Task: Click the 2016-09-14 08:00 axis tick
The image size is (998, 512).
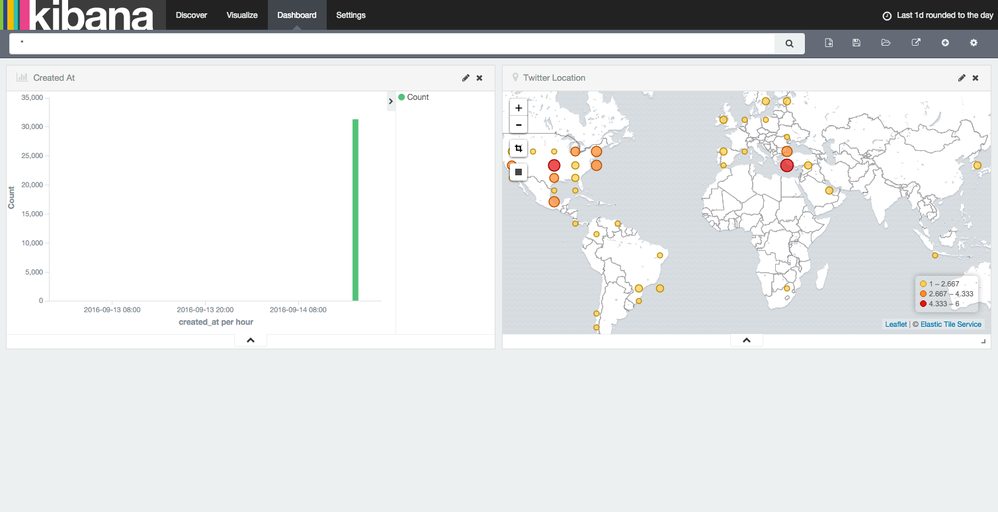Action: click(x=298, y=310)
